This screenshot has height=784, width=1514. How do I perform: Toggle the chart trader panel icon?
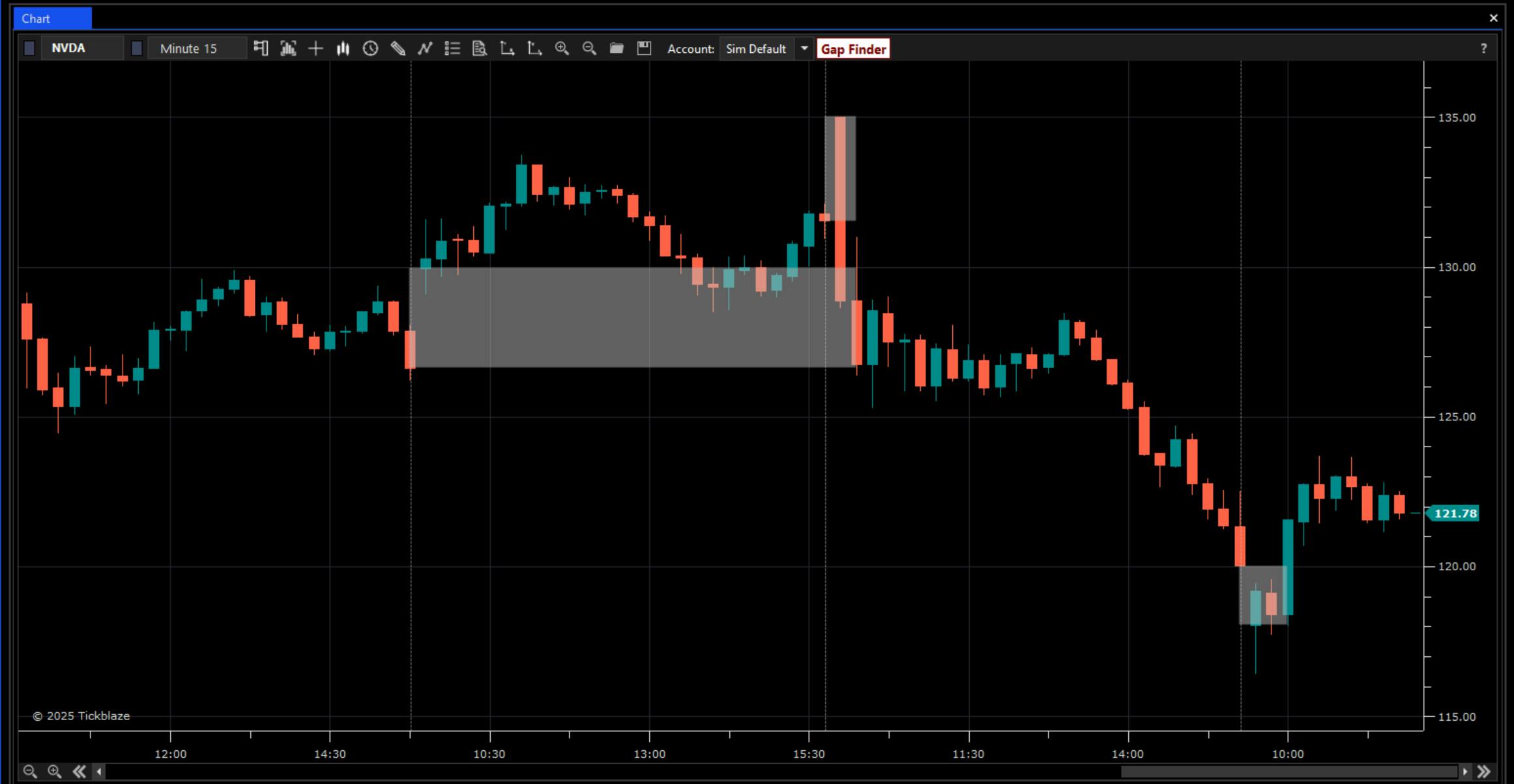[x=261, y=48]
